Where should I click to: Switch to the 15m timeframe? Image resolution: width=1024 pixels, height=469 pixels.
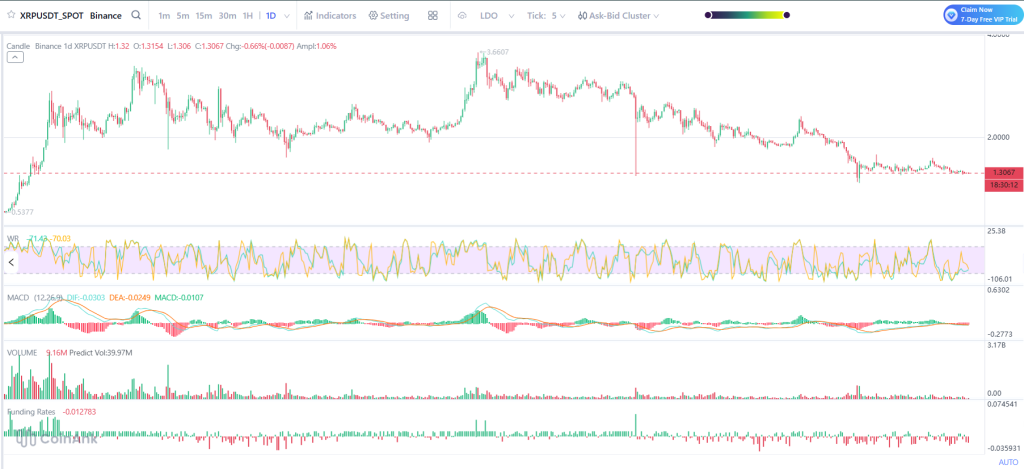[203, 16]
